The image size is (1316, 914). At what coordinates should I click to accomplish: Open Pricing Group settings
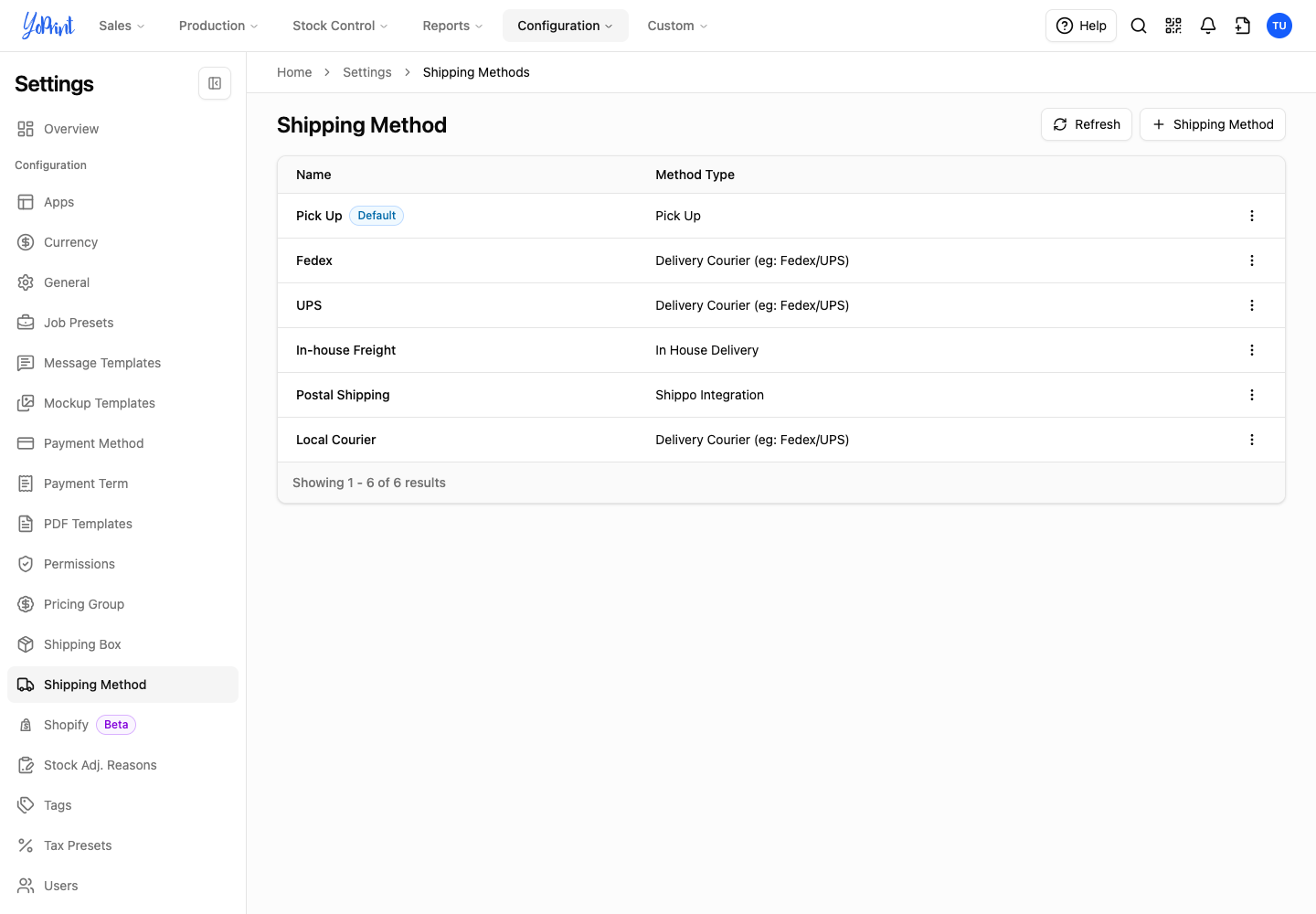pos(122,604)
